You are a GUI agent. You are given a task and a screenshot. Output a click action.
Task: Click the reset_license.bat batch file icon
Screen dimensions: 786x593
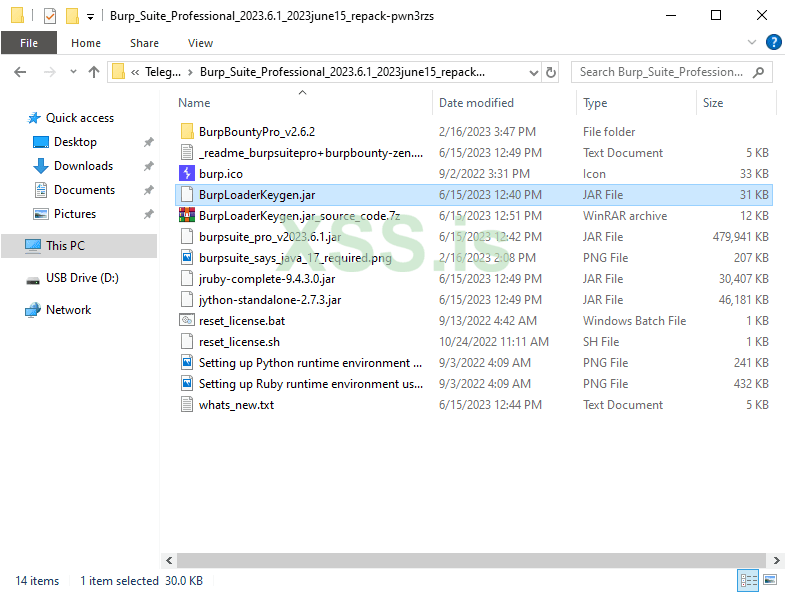(187, 320)
